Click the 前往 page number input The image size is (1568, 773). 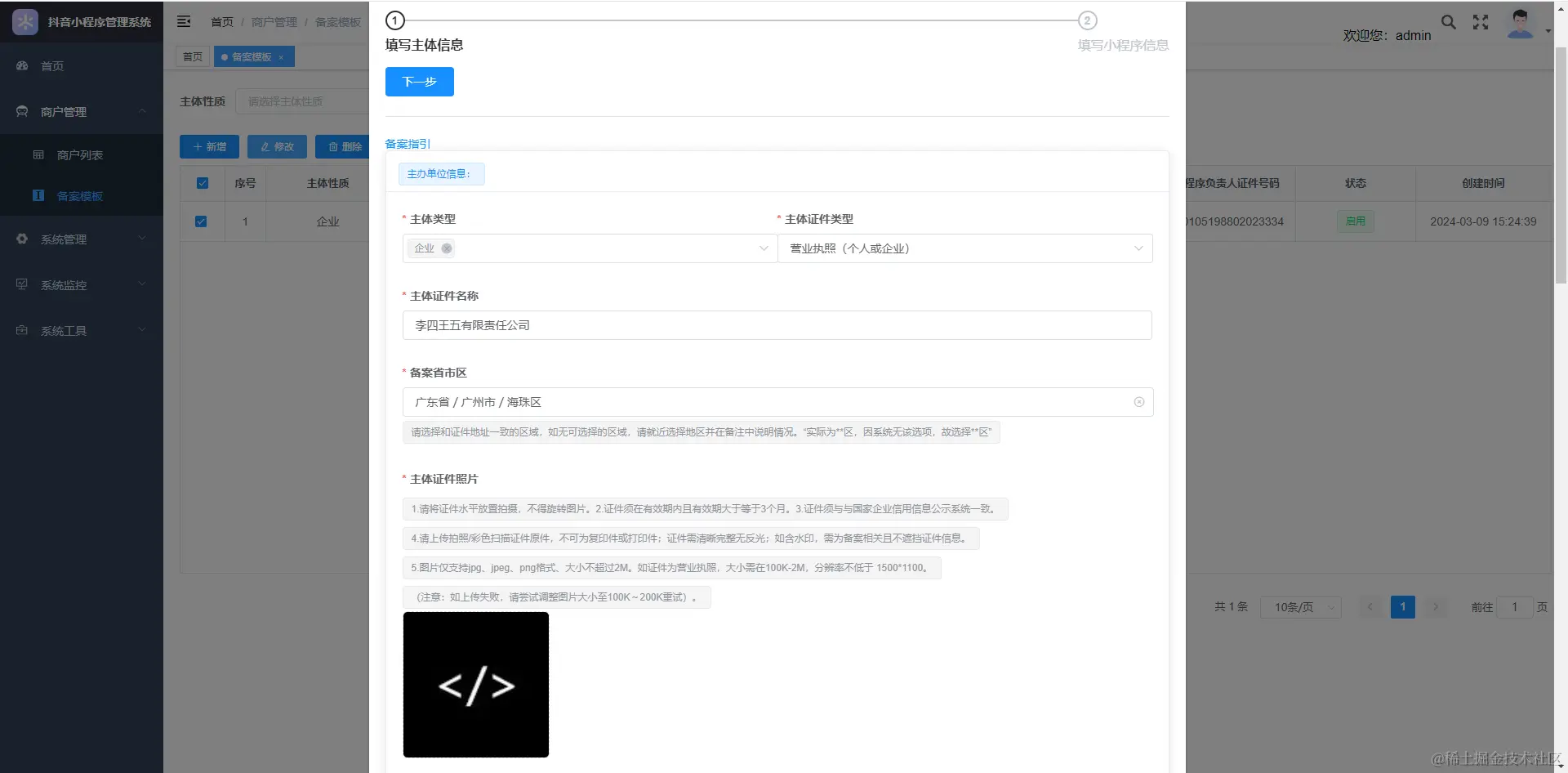(x=1514, y=607)
